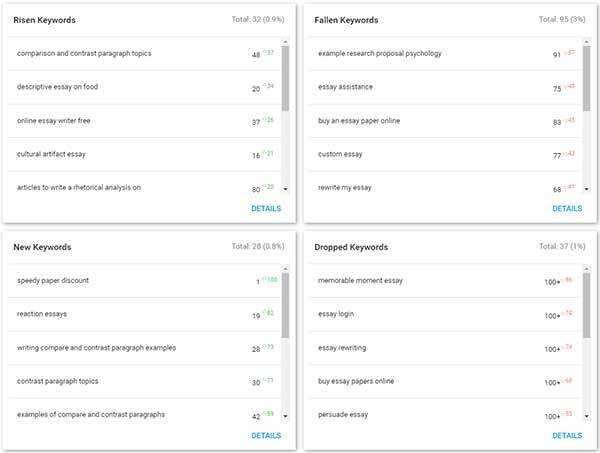Click the Risen Keywords scroll-down arrow
Screen dimensions: 600x453
(284, 188)
